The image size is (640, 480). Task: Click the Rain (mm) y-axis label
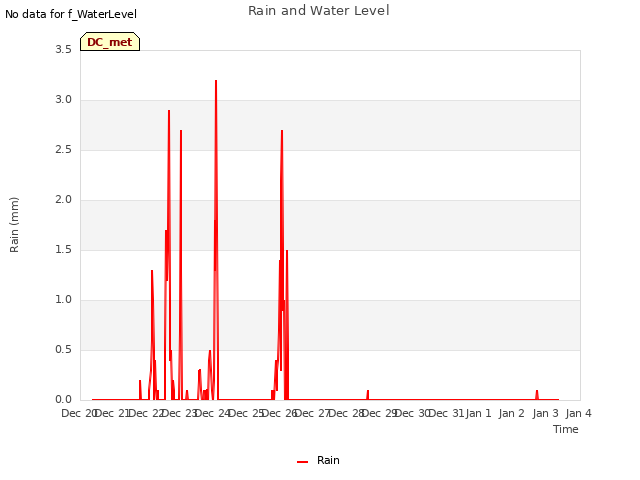point(14,225)
